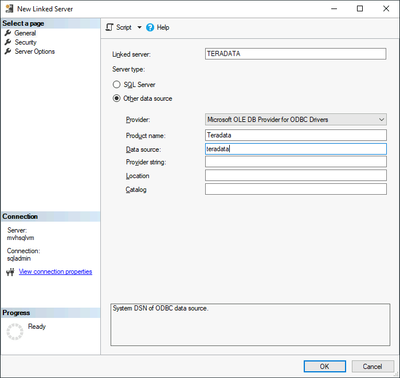Click the New Linked Server title icon
Image resolution: width=400 pixels, height=378 pixels.
coord(9,9)
